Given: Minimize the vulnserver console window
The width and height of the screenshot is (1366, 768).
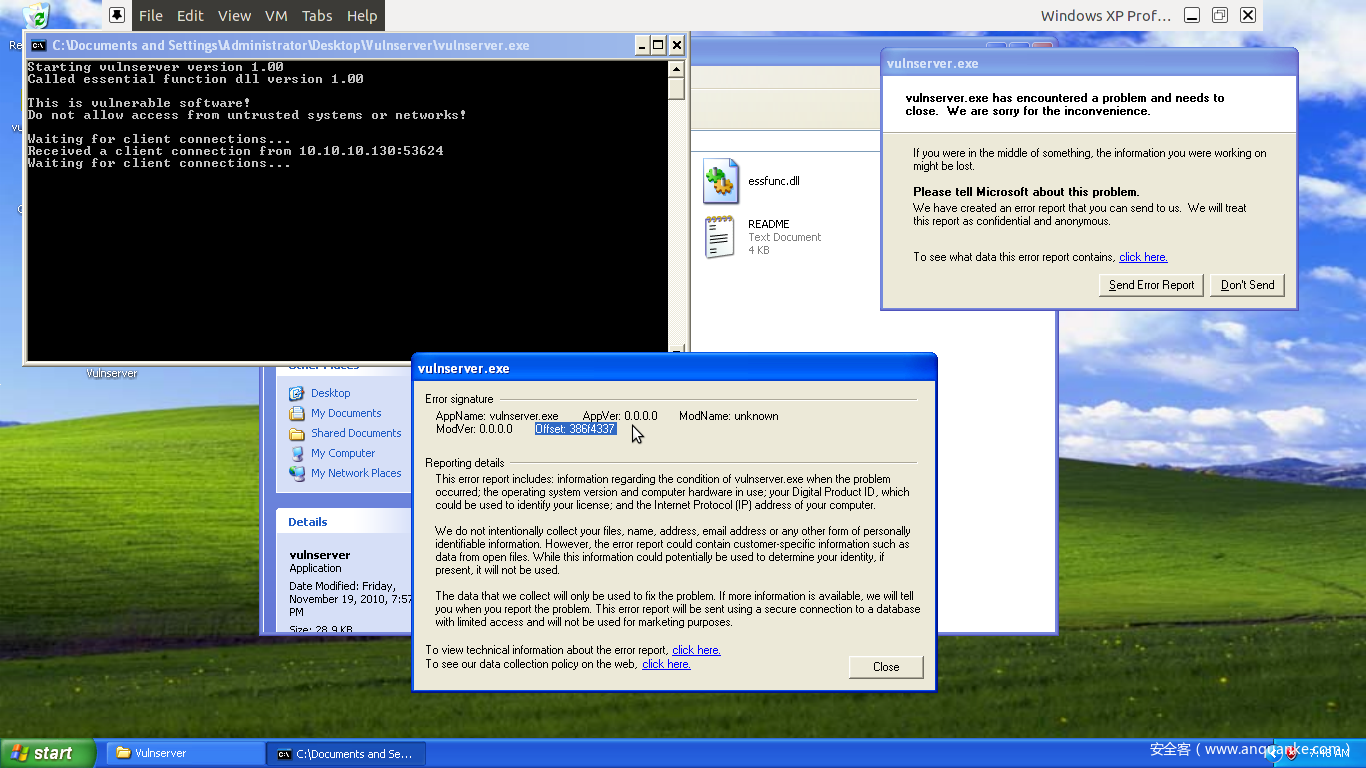Looking at the screenshot, I should [x=641, y=45].
